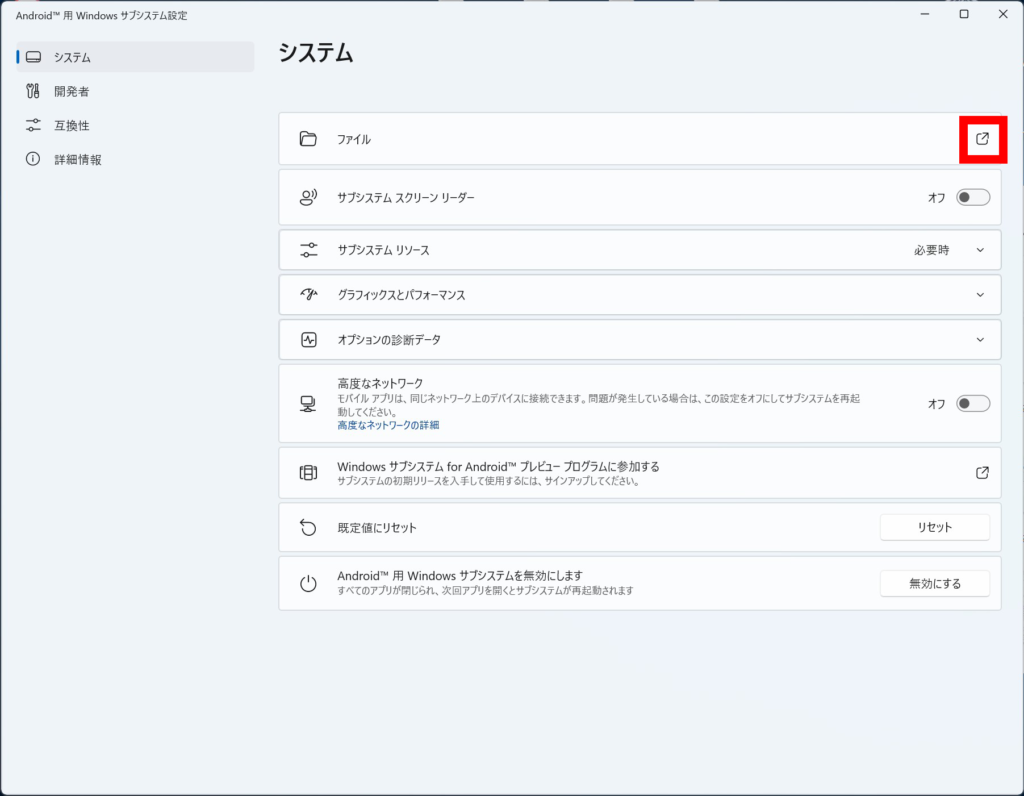Click the システム monitor icon in the sidebar
This screenshot has height=796, width=1024.
[x=33, y=57]
